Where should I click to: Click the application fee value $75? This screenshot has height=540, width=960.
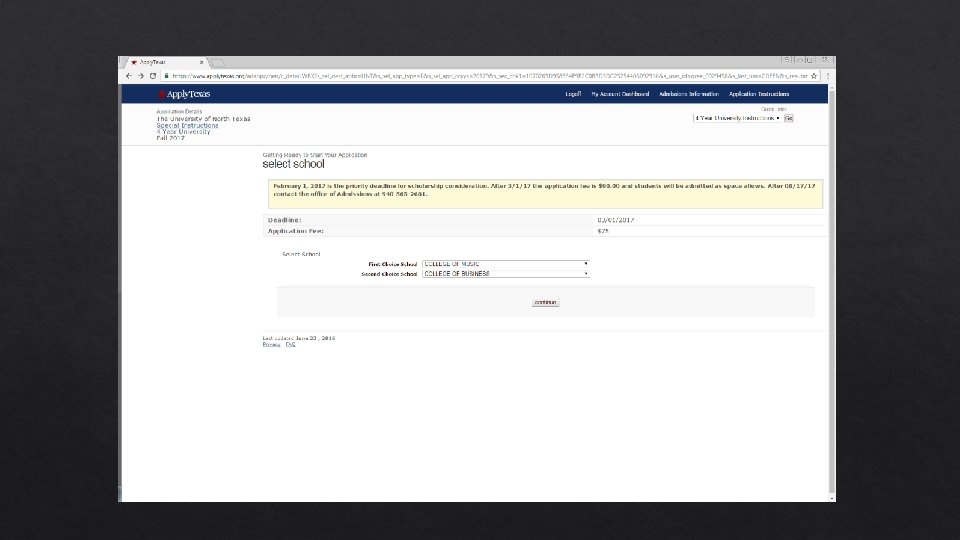coord(603,231)
